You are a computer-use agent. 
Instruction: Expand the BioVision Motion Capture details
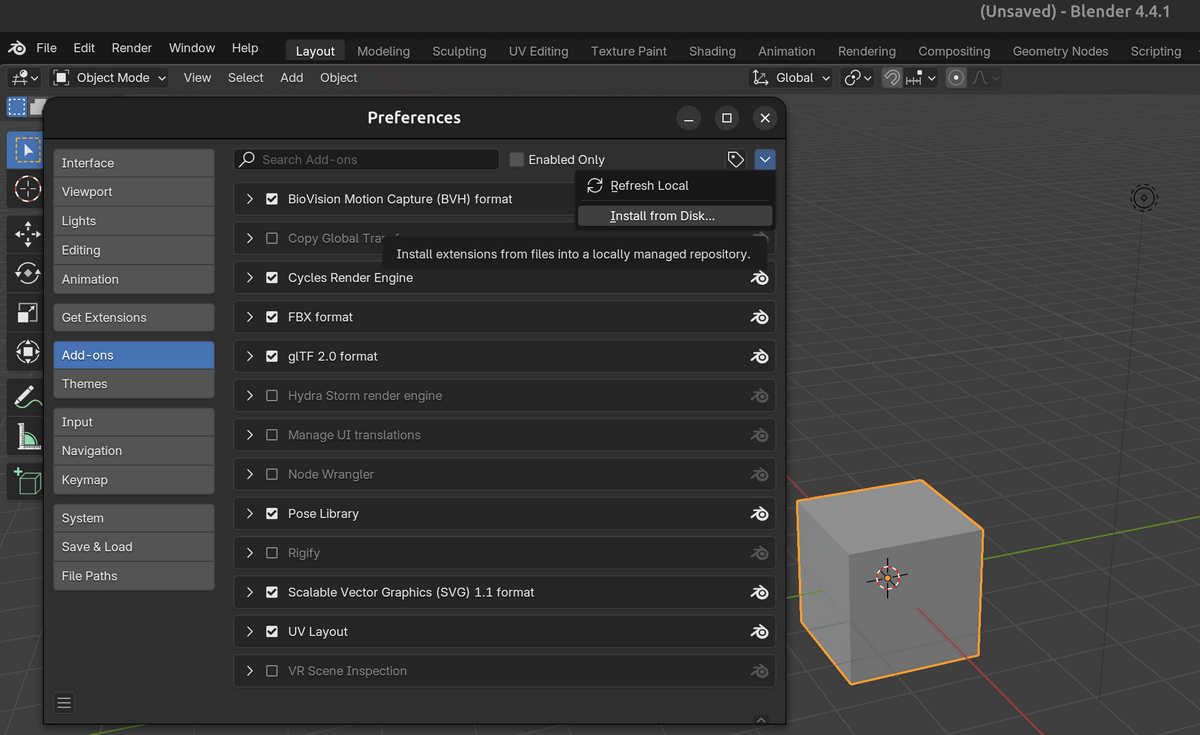coord(249,199)
